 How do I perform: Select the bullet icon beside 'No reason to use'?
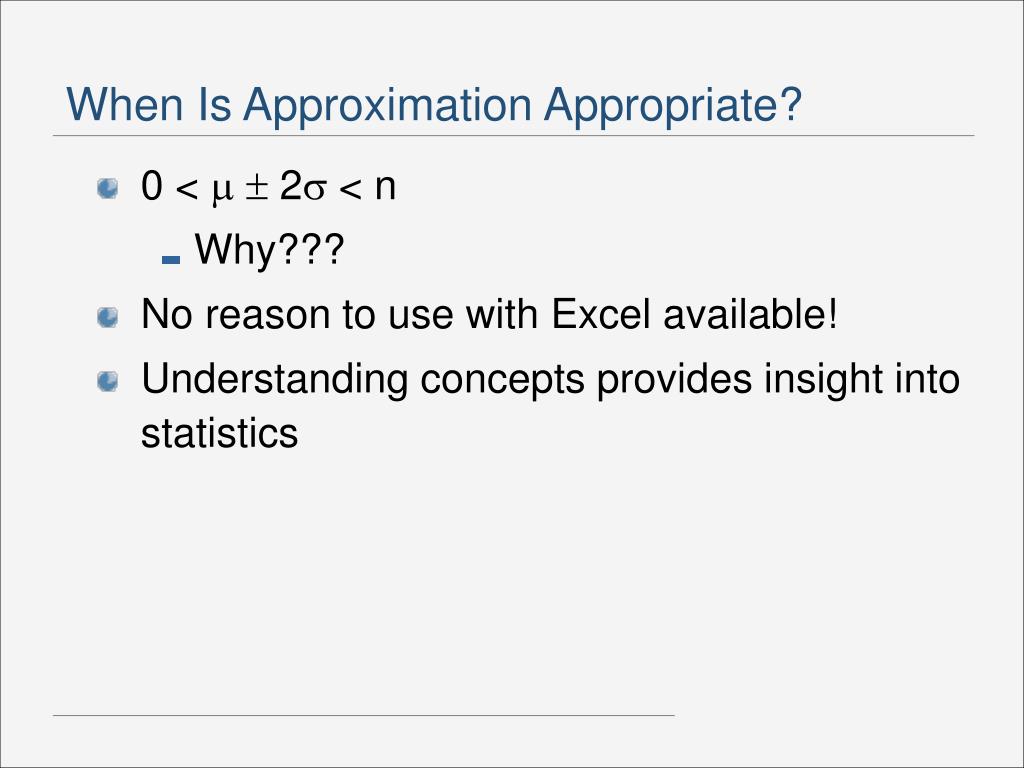(x=108, y=317)
